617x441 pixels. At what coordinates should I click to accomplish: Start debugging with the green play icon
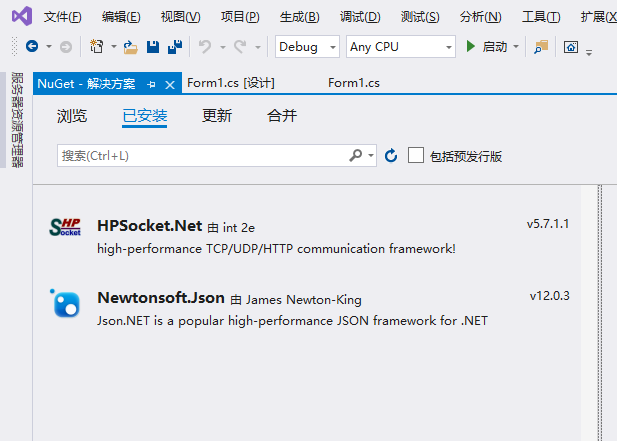(470, 46)
